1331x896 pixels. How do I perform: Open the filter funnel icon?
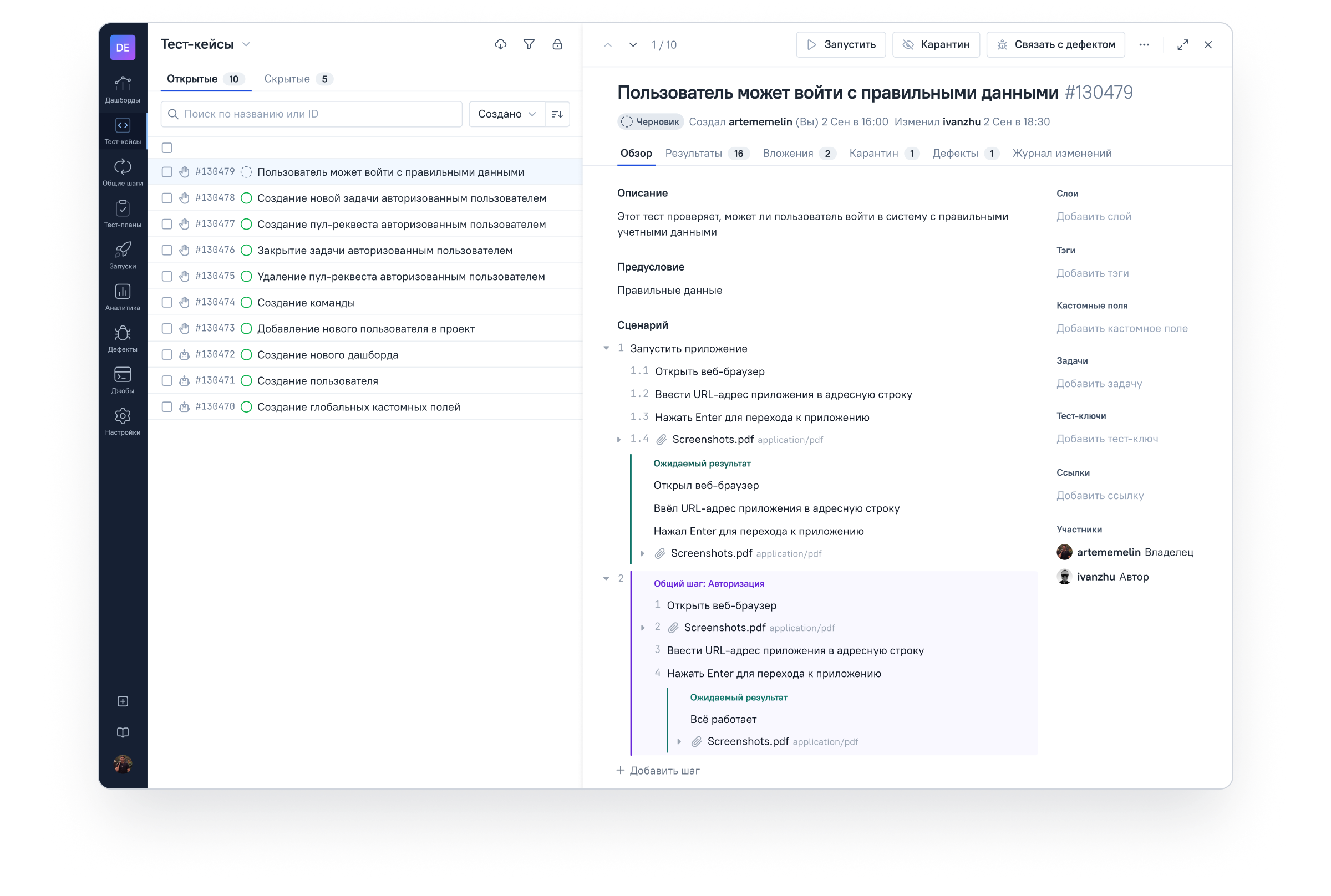(529, 44)
